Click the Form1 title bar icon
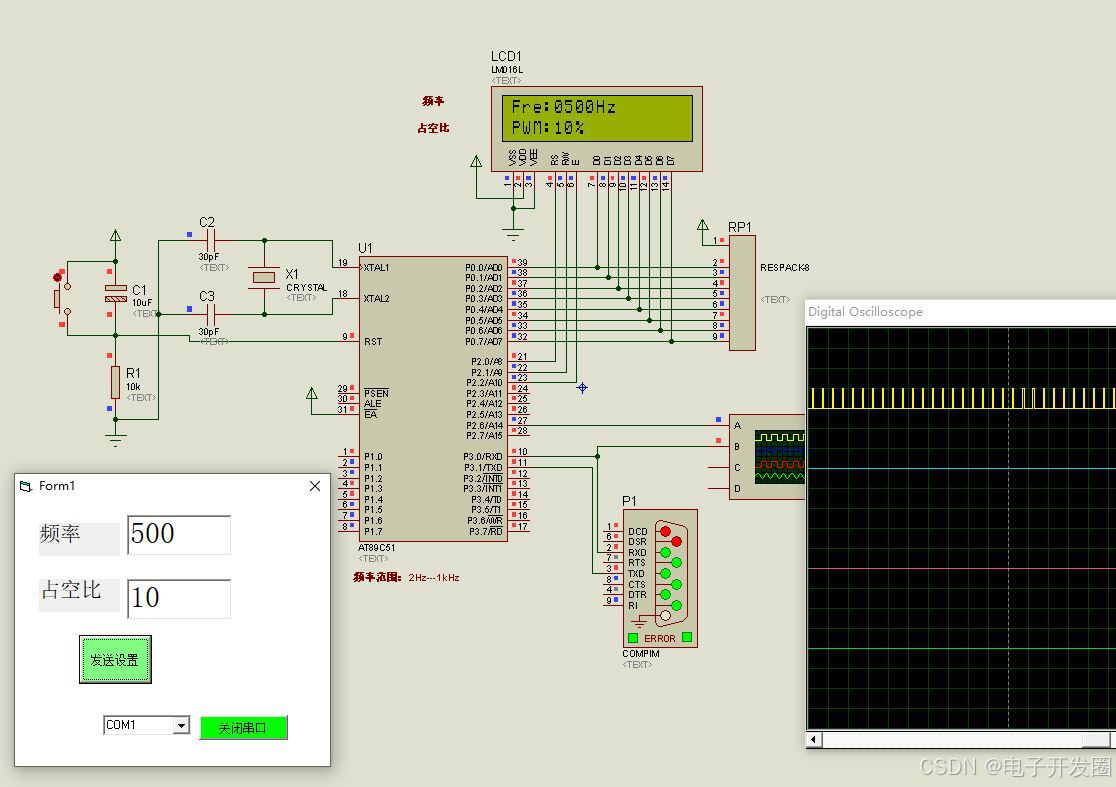Viewport: 1116px width, 787px height. tap(26, 486)
